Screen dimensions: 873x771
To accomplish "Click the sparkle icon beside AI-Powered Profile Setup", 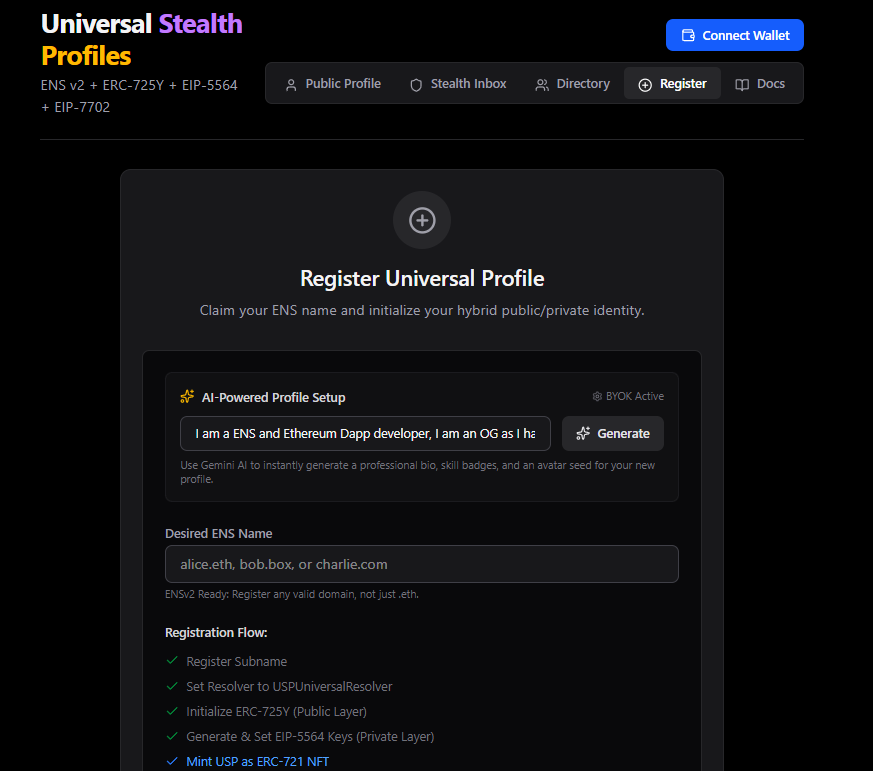I will [187, 396].
